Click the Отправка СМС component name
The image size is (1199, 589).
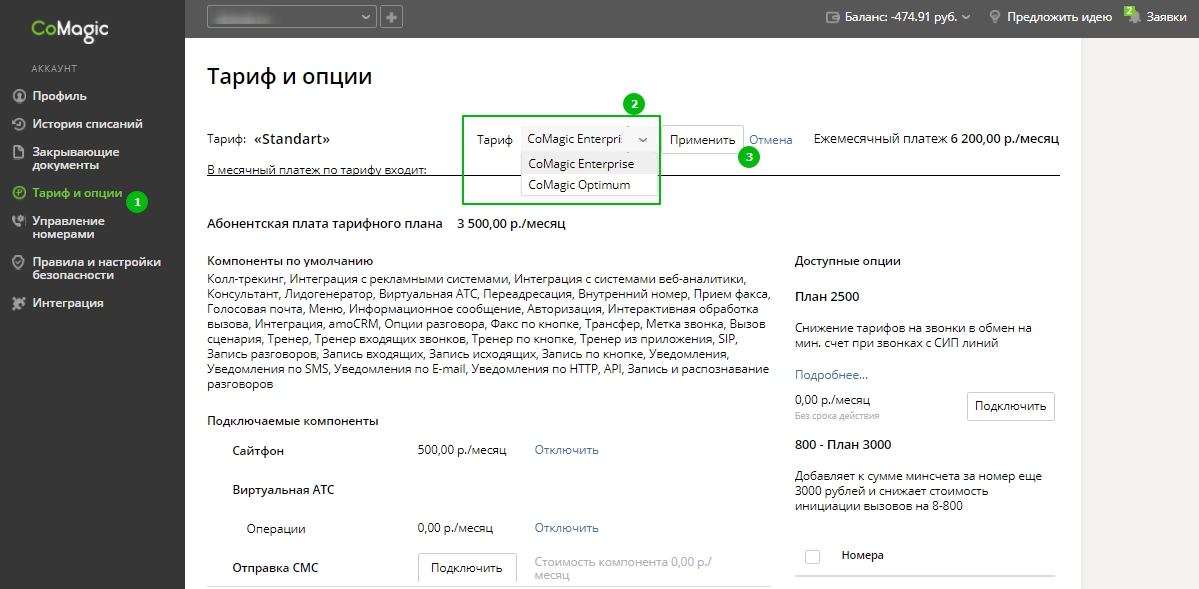(275, 568)
